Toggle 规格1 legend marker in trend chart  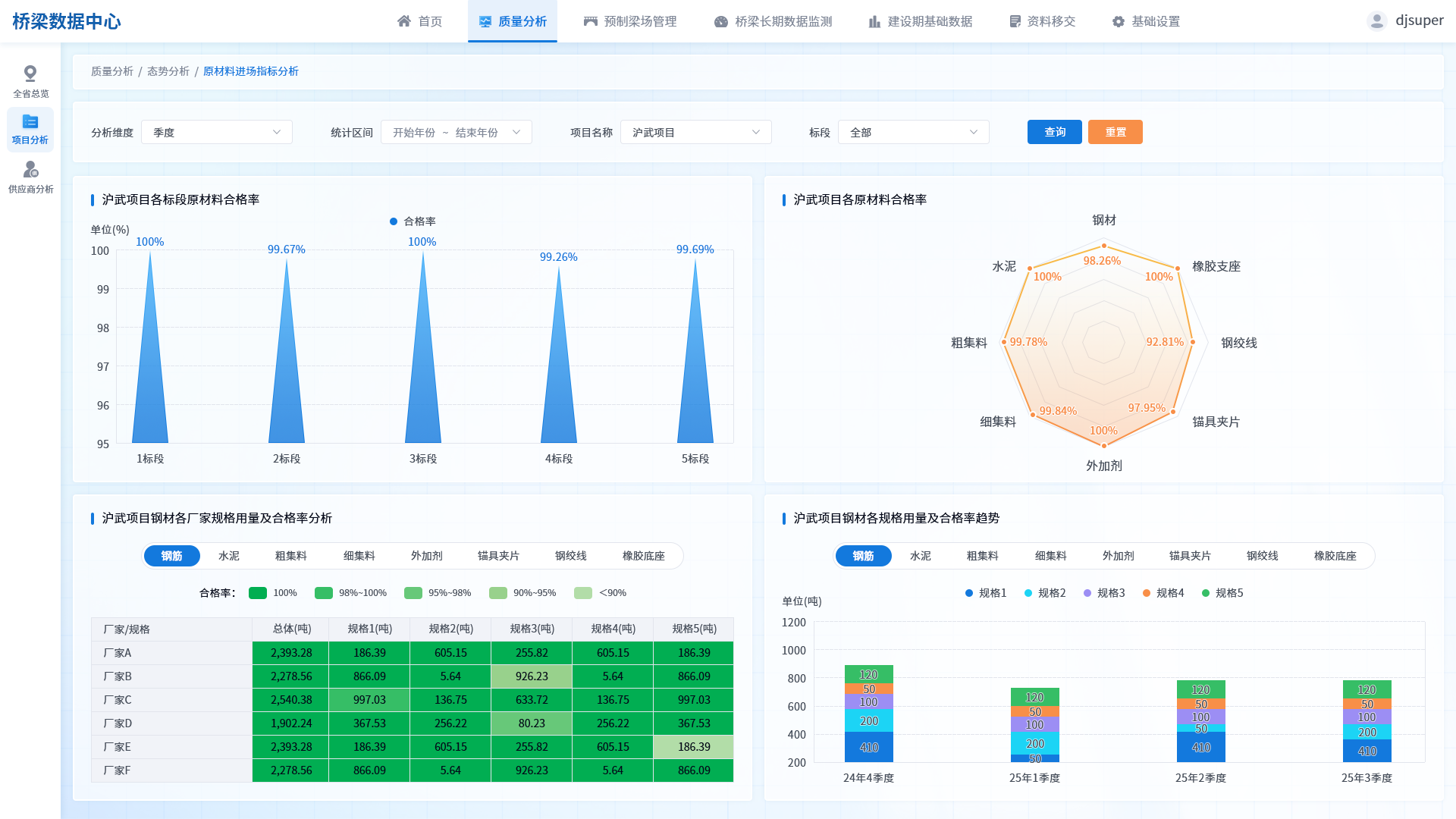[x=969, y=593]
